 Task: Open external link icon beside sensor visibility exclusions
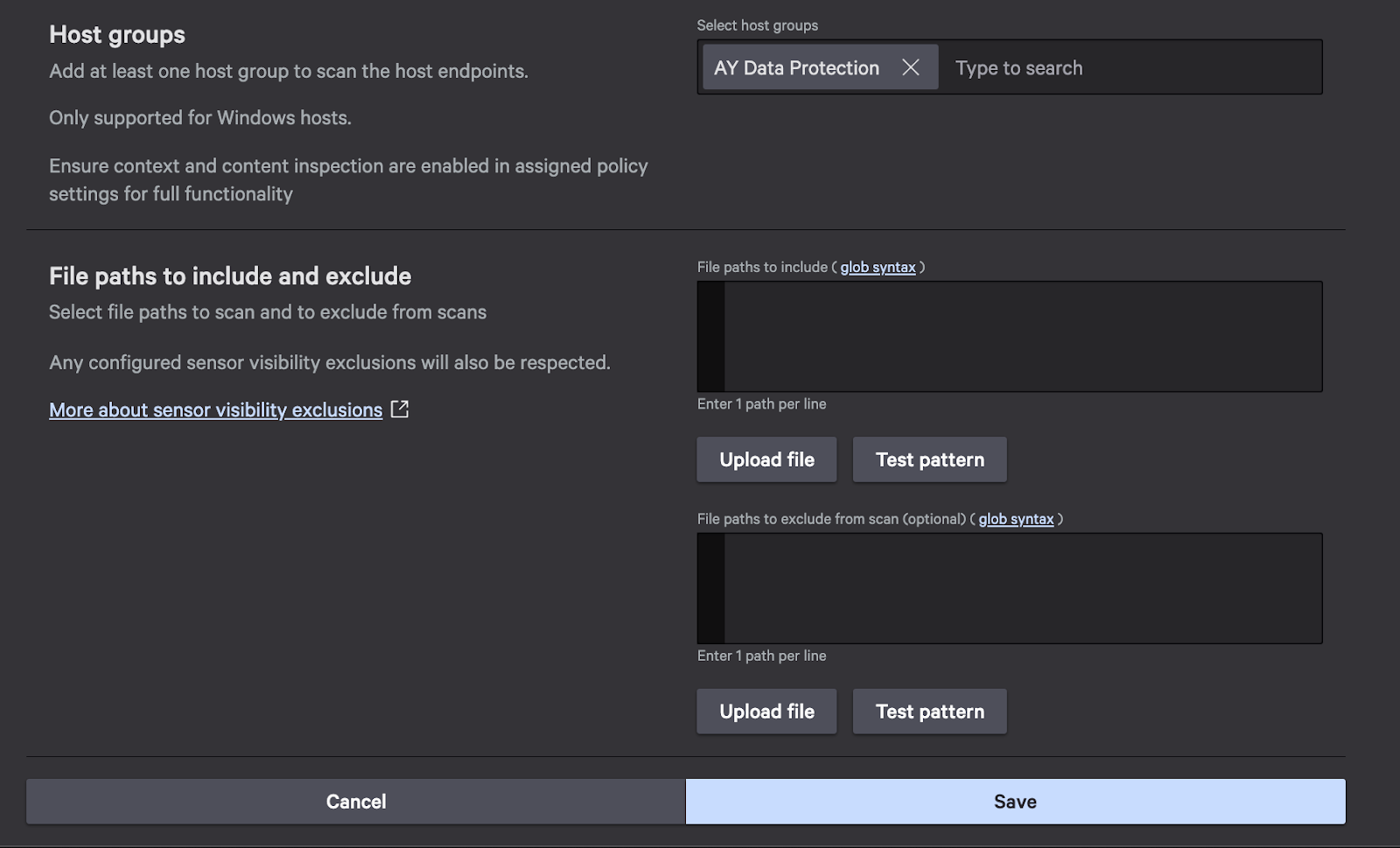(400, 410)
